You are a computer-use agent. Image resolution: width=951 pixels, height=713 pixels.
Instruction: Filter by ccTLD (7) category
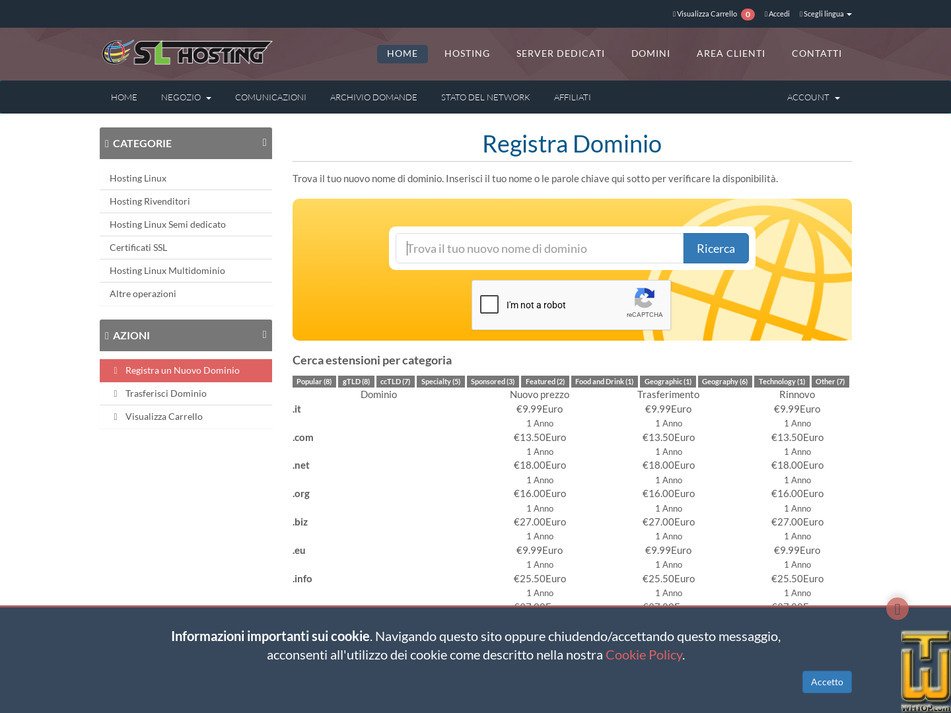pos(395,381)
